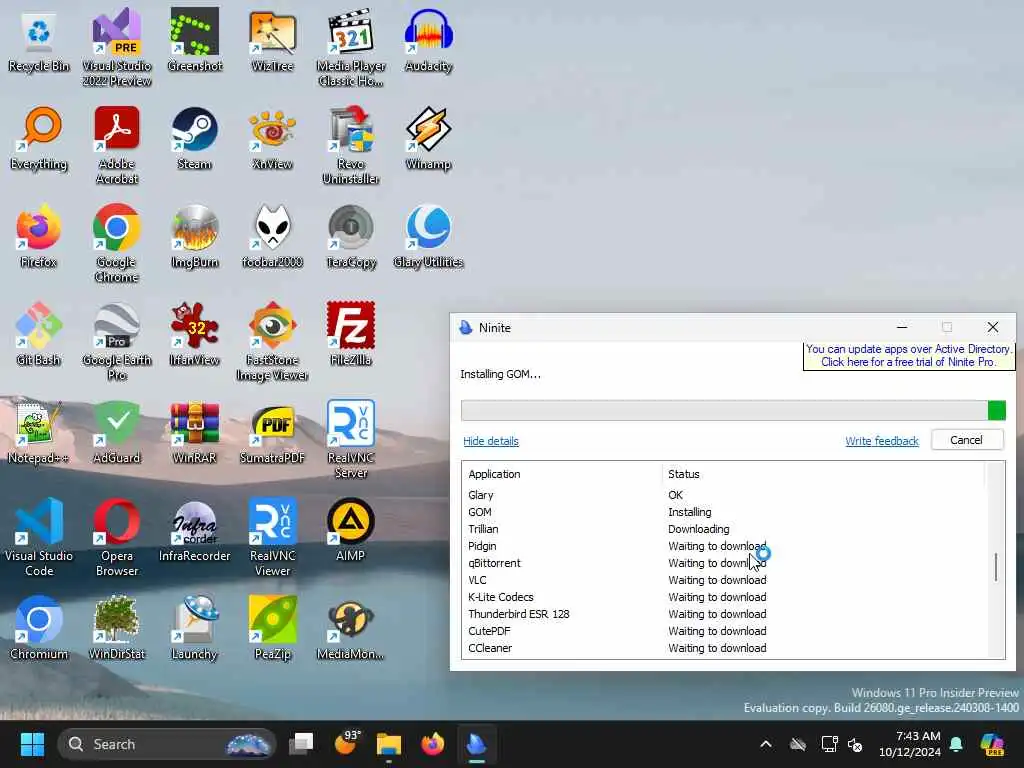Viewport: 1024px width, 768px height.
Task: Launch Visual Studio 2022 Preview shortcut
Action: click(x=117, y=48)
